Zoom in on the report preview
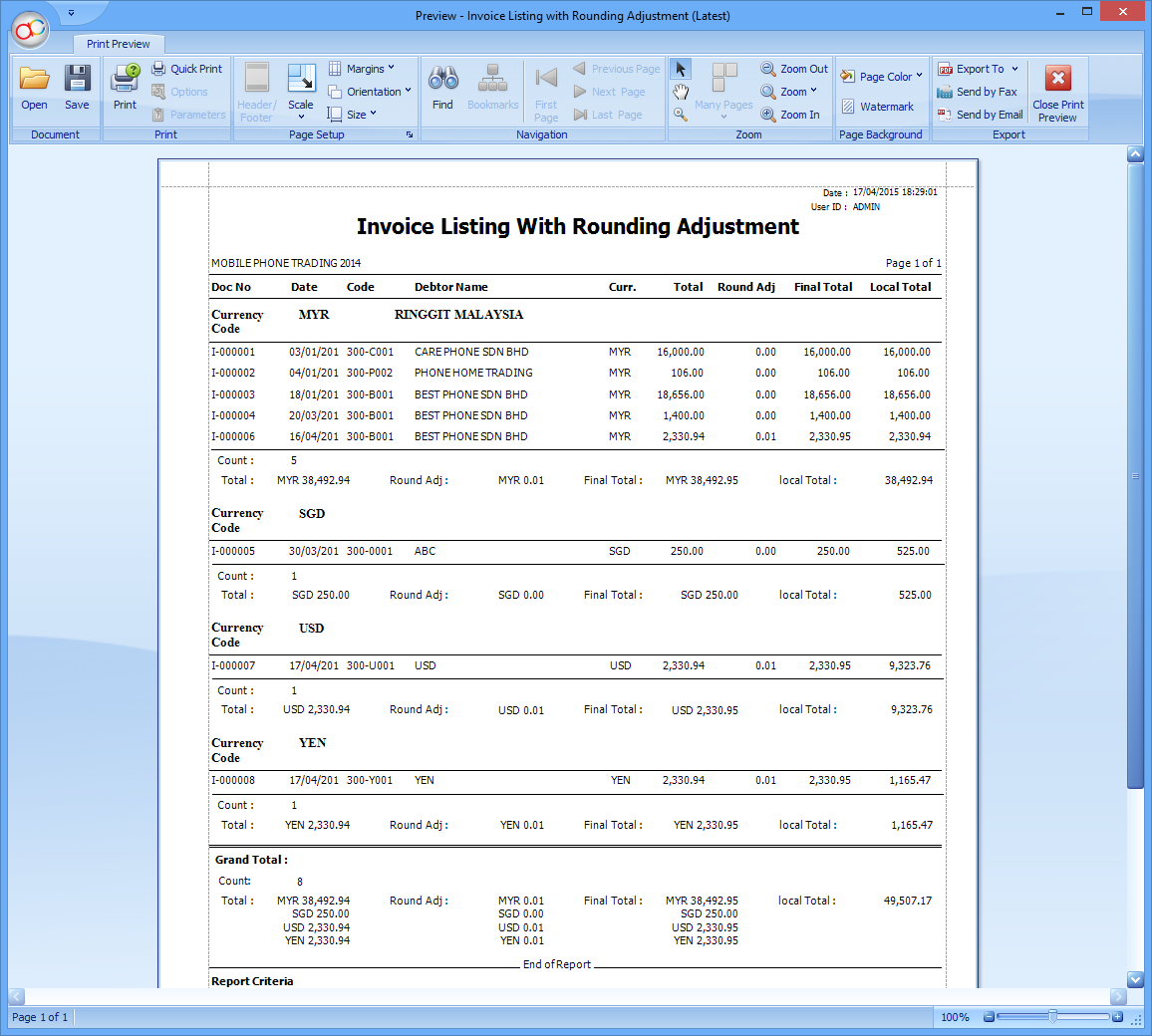1152x1036 pixels. click(x=792, y=114)
